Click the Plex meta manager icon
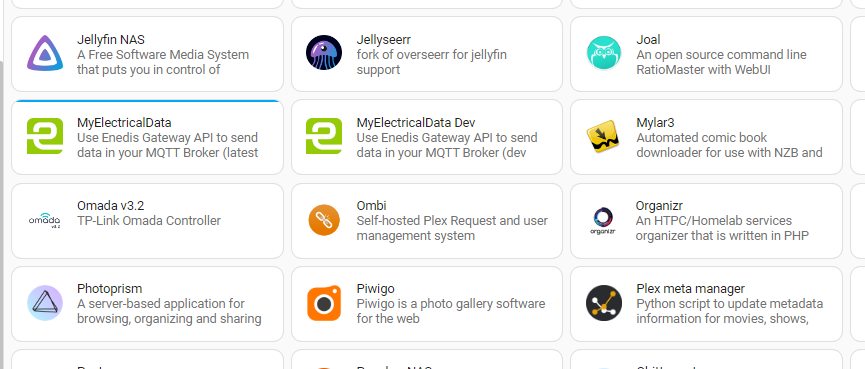This screenshot has width=865, height=369. point(604,303)
